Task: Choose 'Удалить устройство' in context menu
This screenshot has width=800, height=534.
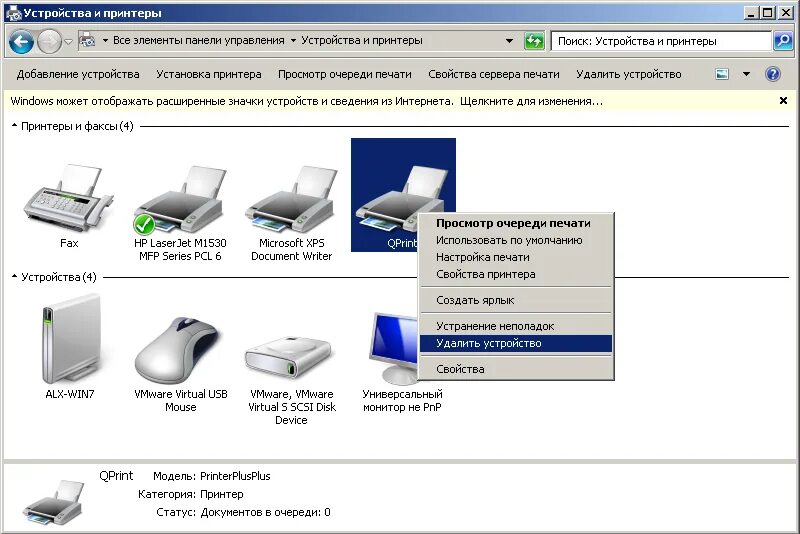Action: 516,343
